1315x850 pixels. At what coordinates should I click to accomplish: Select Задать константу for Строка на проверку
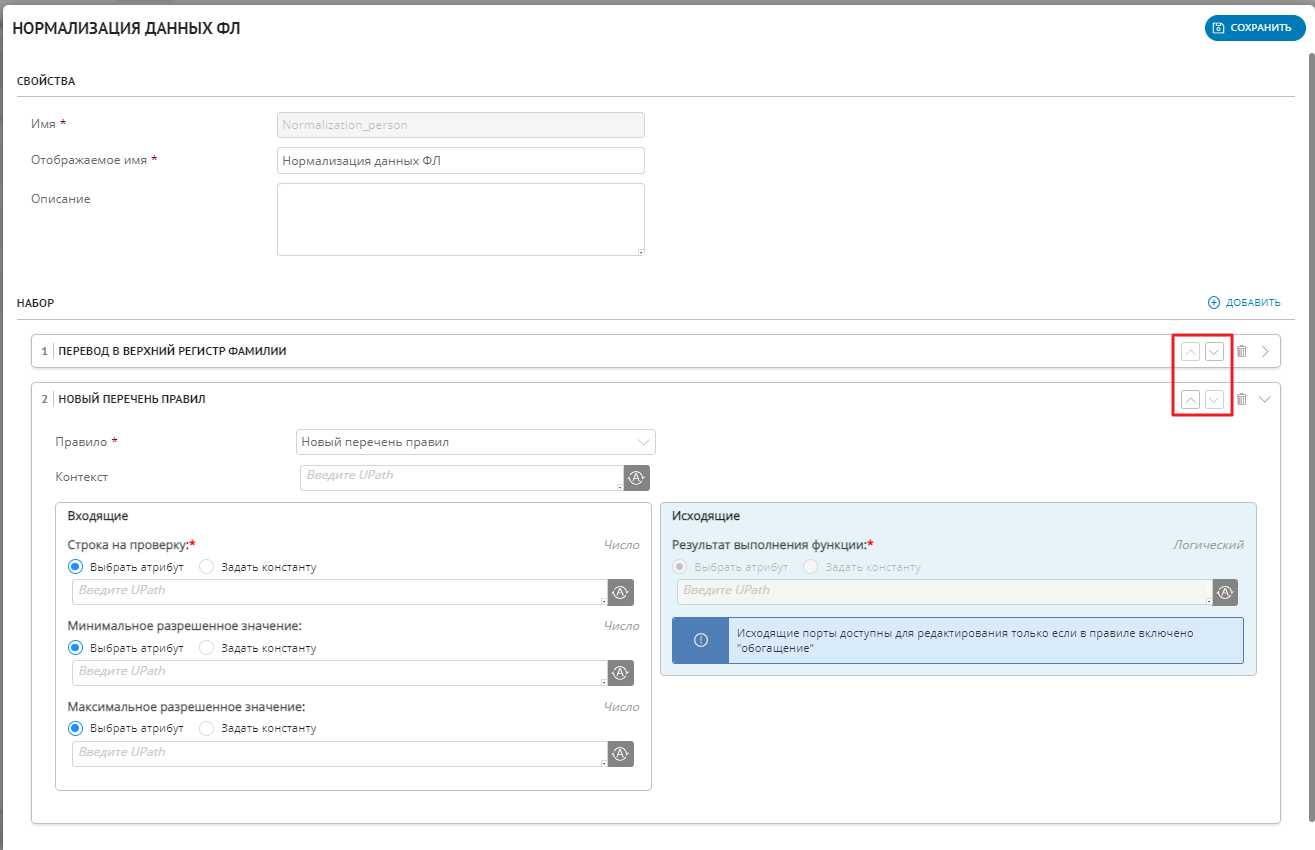click(x=207, y=567)
